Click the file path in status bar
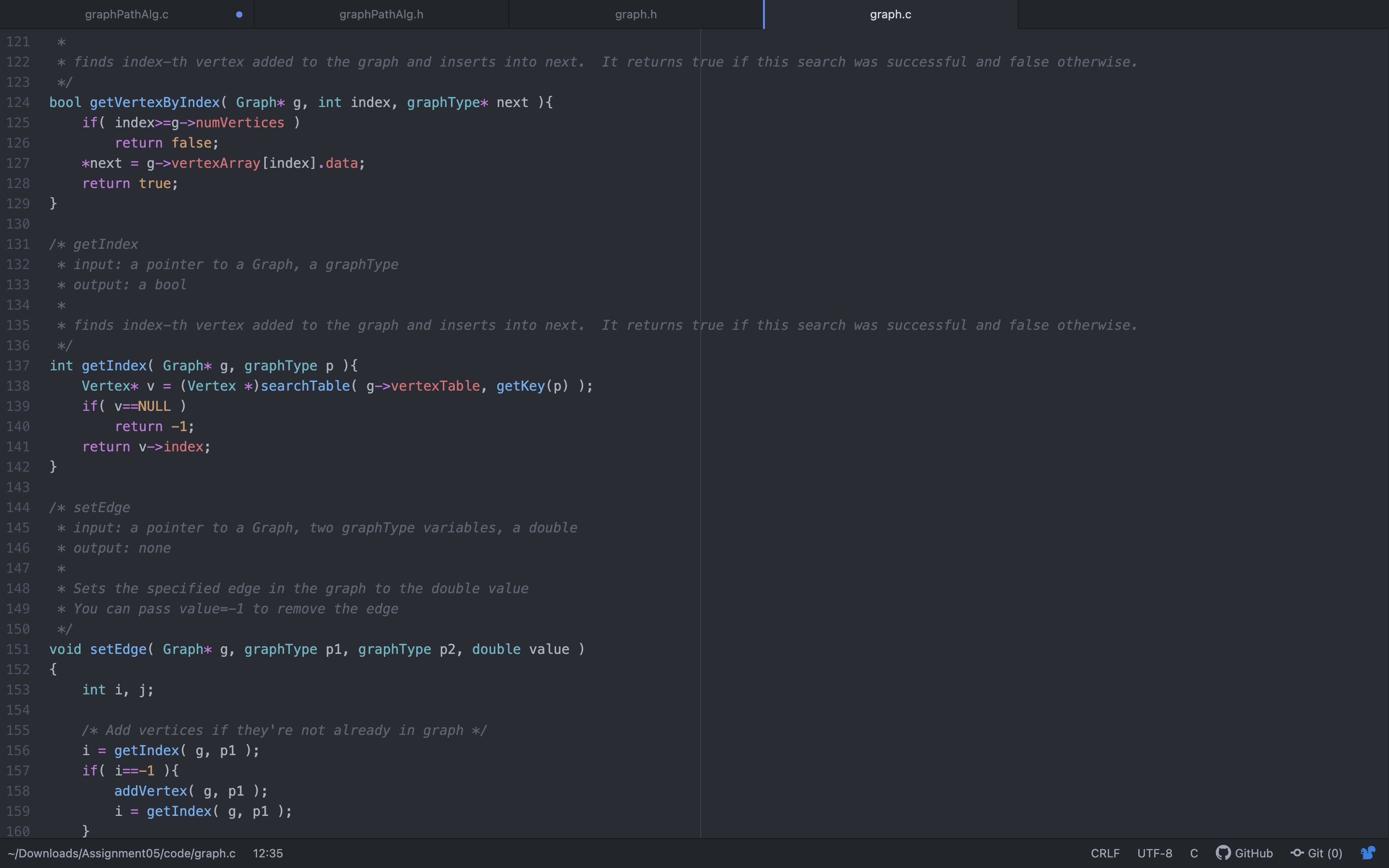Viewport: 1389px width, 868px height. 122,853
